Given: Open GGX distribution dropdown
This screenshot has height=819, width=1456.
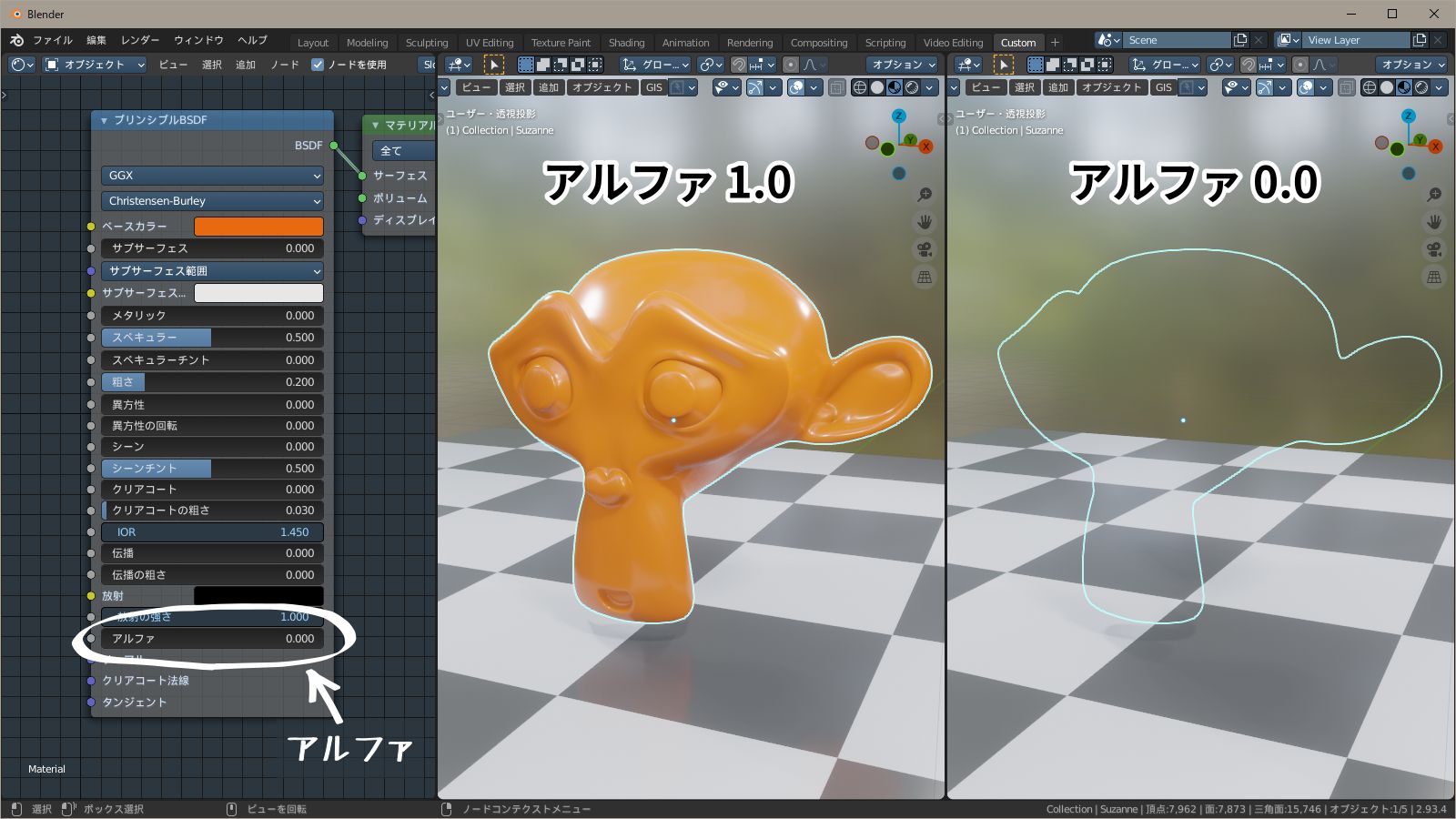Looking at the screenshot, I should [x=212, y=176].
